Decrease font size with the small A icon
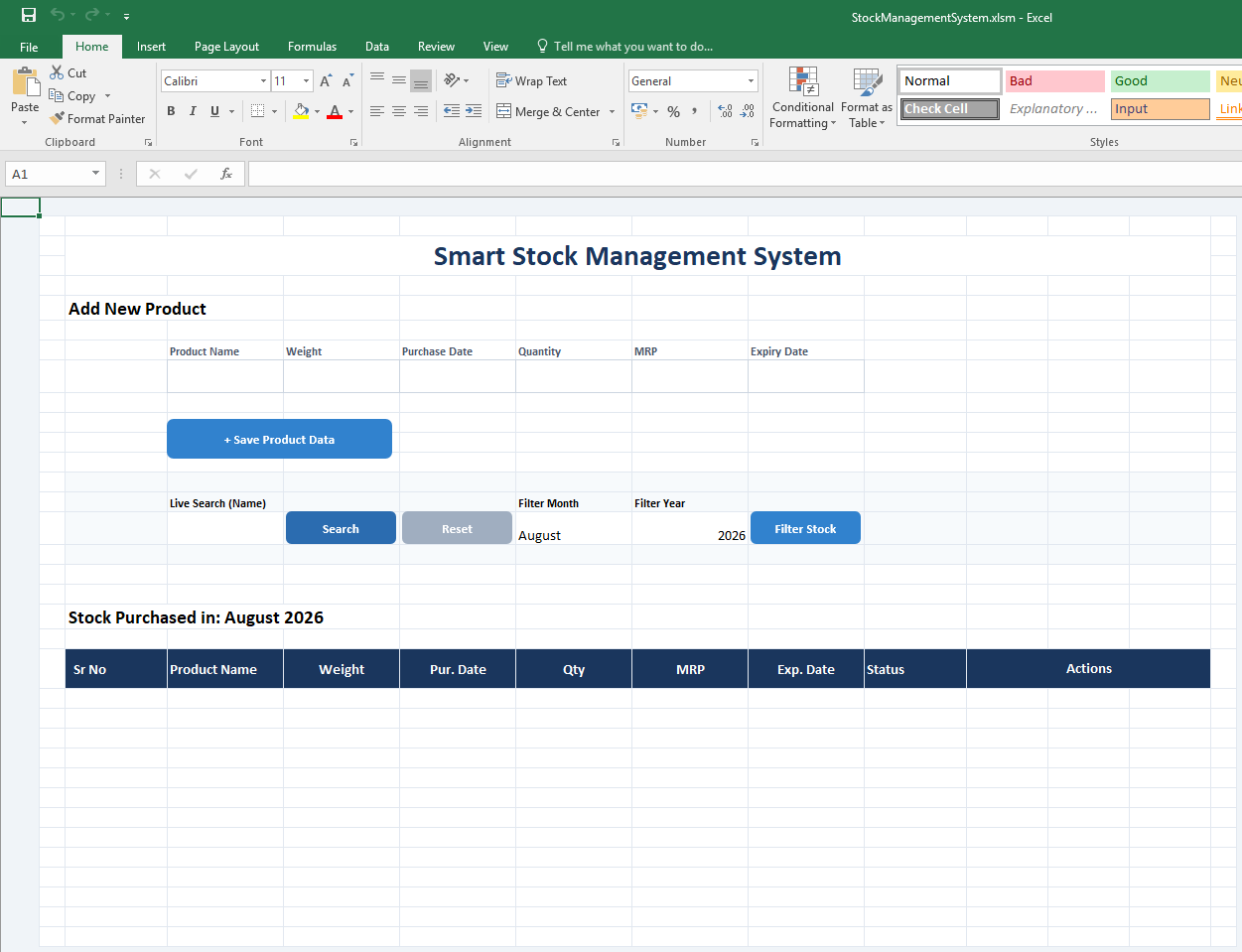 click(x=348, y=81)
